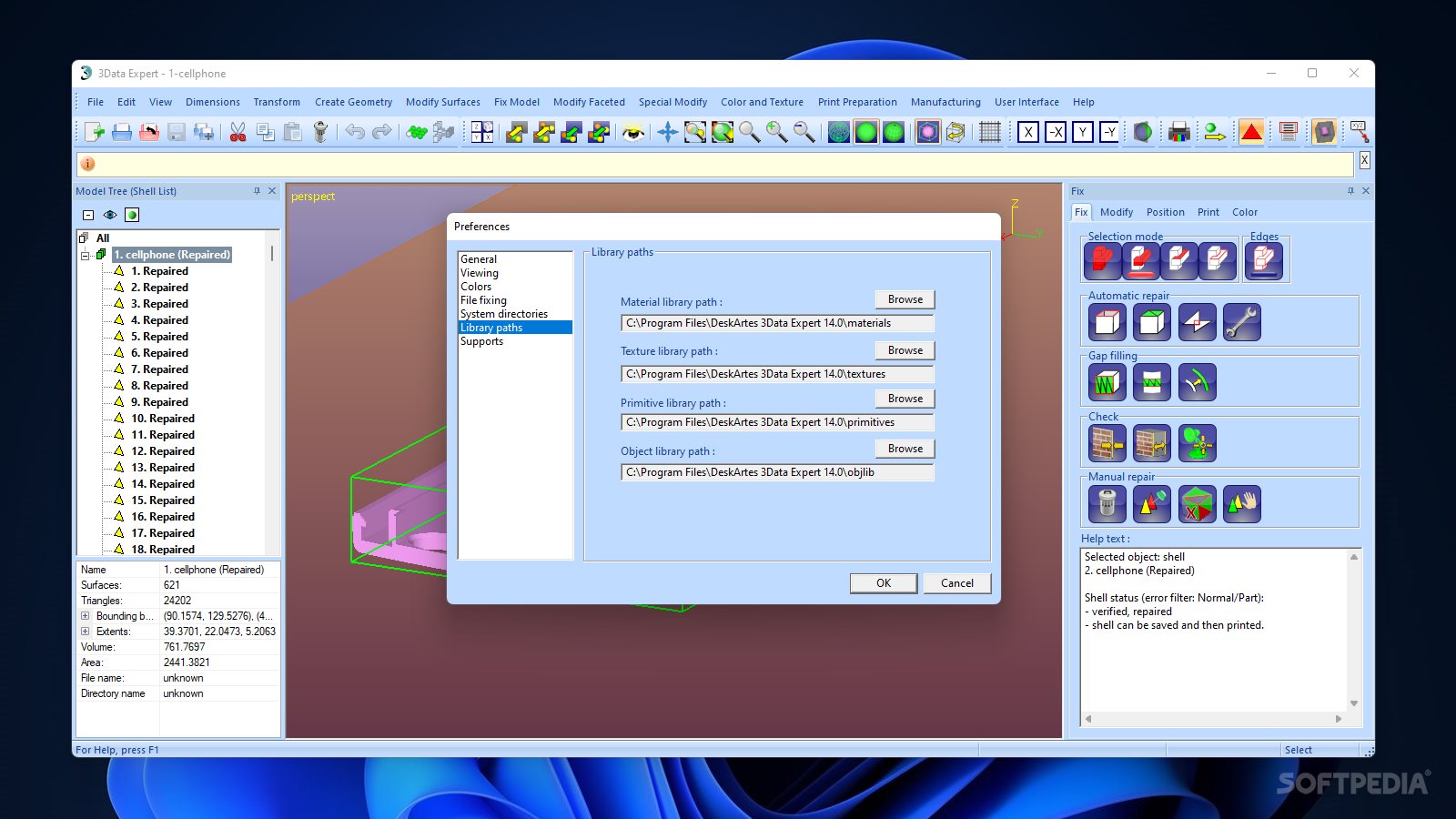Open the Create Geometry menu
The image size is (1456, 819).
click(x=354, y=102)
